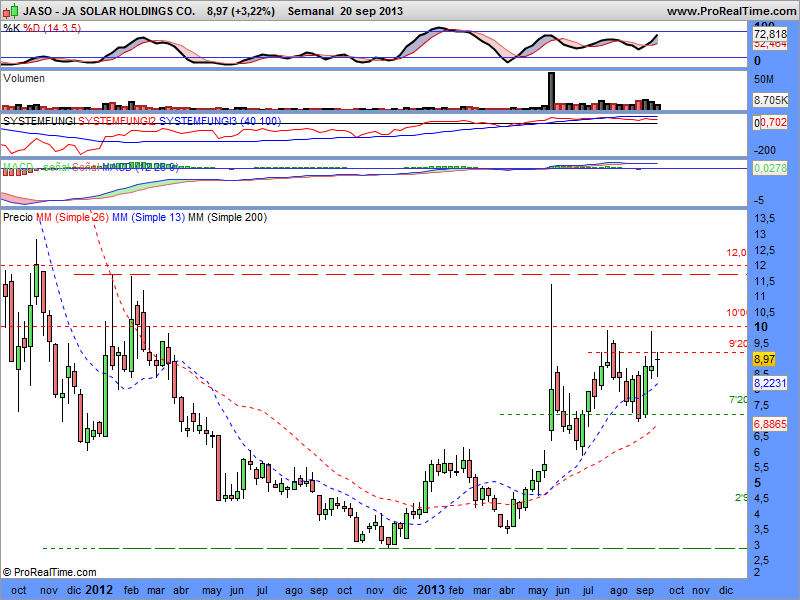
Task: Click the 11,5 price axis label
Action: pos(764,281)
